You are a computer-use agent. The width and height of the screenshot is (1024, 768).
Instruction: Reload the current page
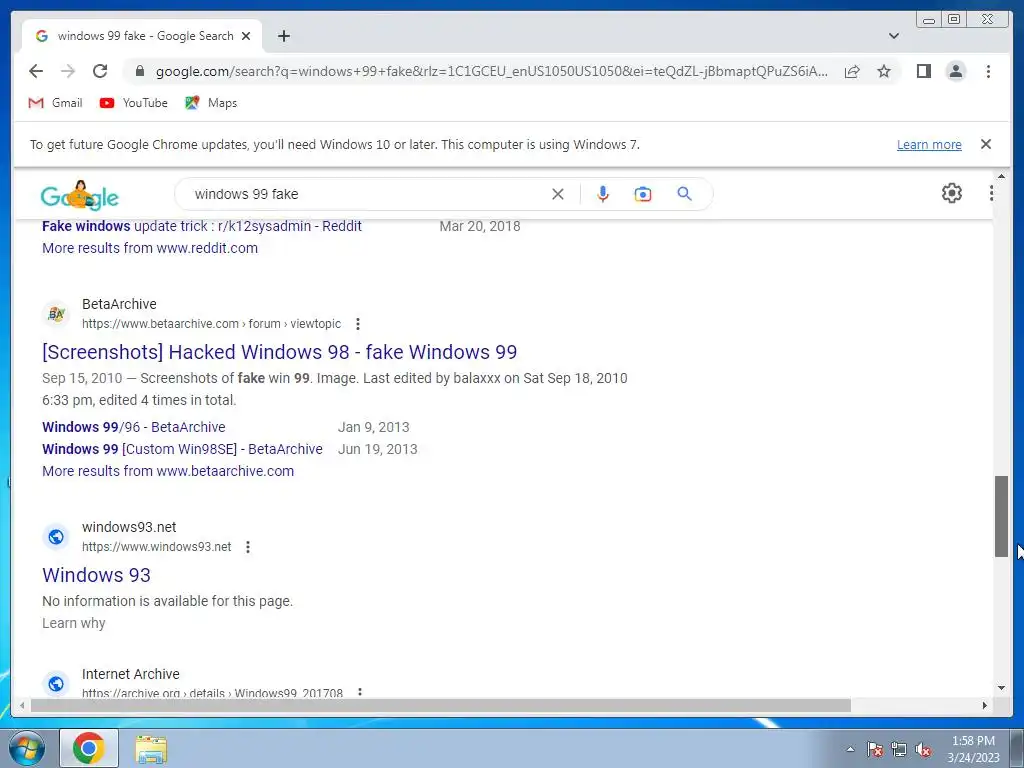pos(100,71)
